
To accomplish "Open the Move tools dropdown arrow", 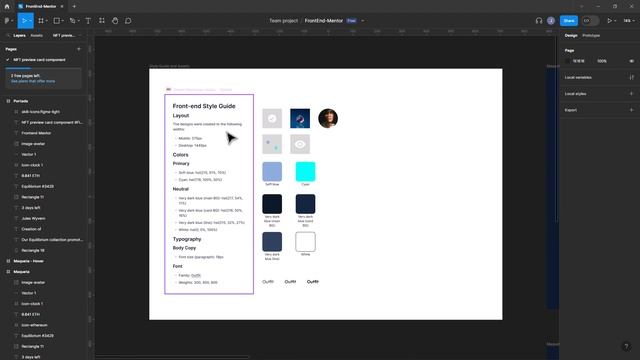I will (31, 21).
